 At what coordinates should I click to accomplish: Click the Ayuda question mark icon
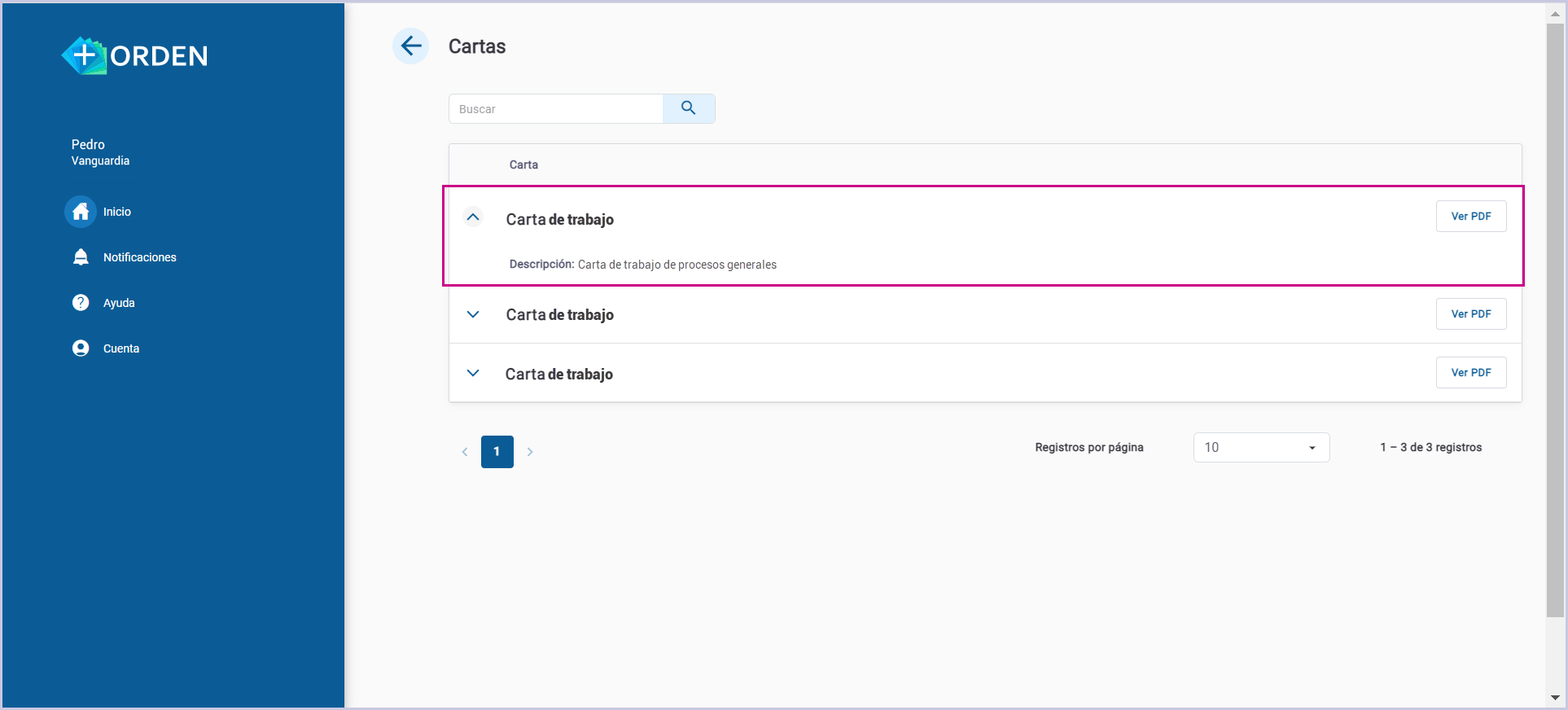pyautogui.click(x=81, y=303)
